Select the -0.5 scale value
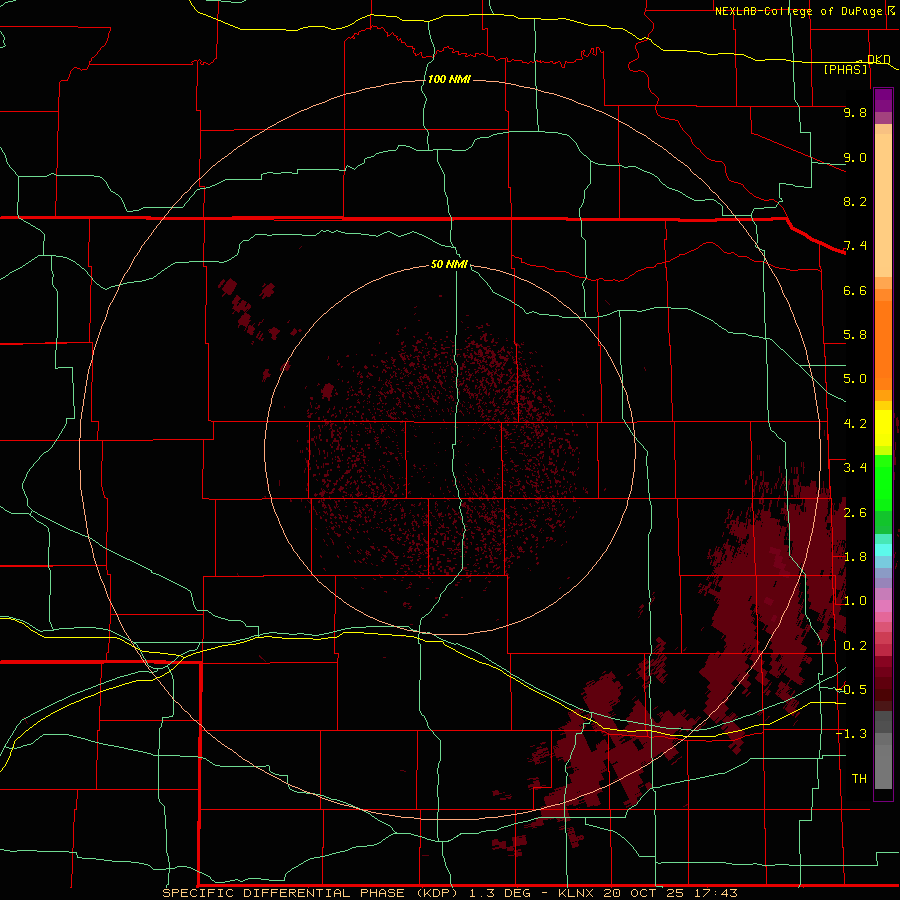Screen dimensions: 900x900 [x=851, y=690]
